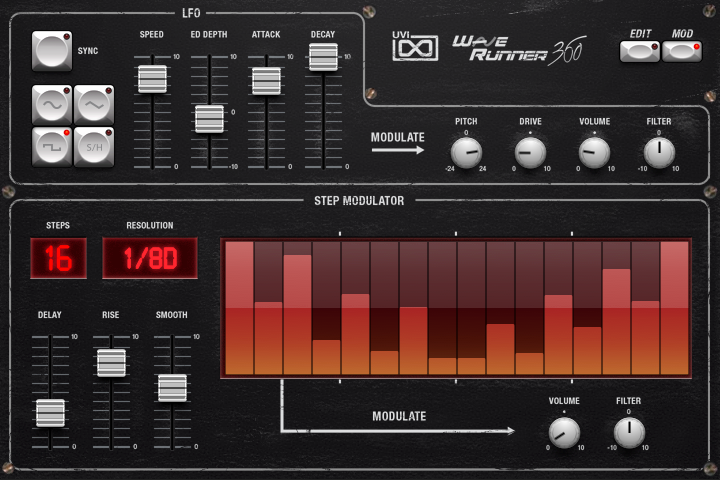Open the Steps count display
The height and width of the screenshot is (480, 720).
[x=58, y=258]
